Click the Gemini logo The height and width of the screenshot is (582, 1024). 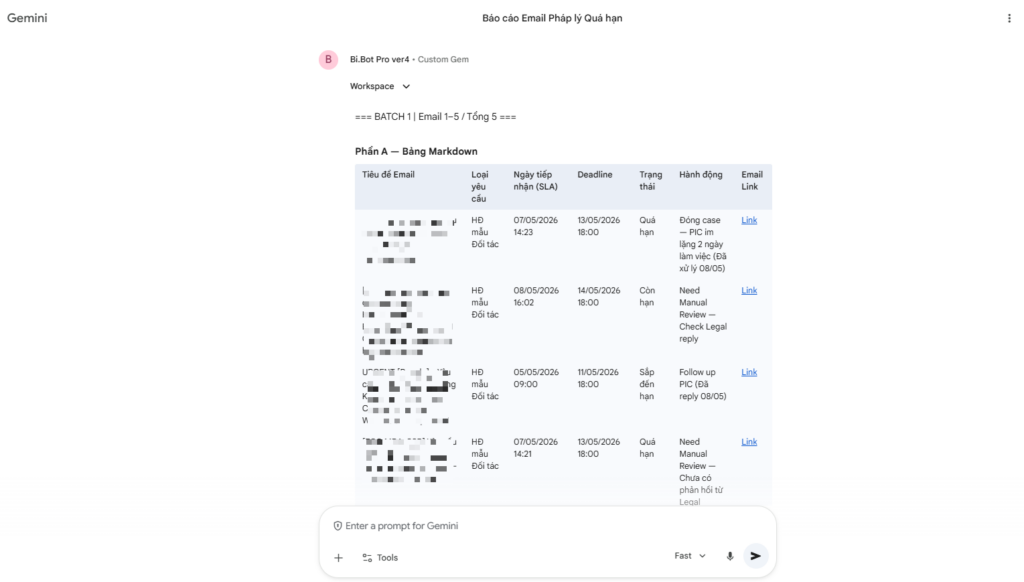[27, 18]
